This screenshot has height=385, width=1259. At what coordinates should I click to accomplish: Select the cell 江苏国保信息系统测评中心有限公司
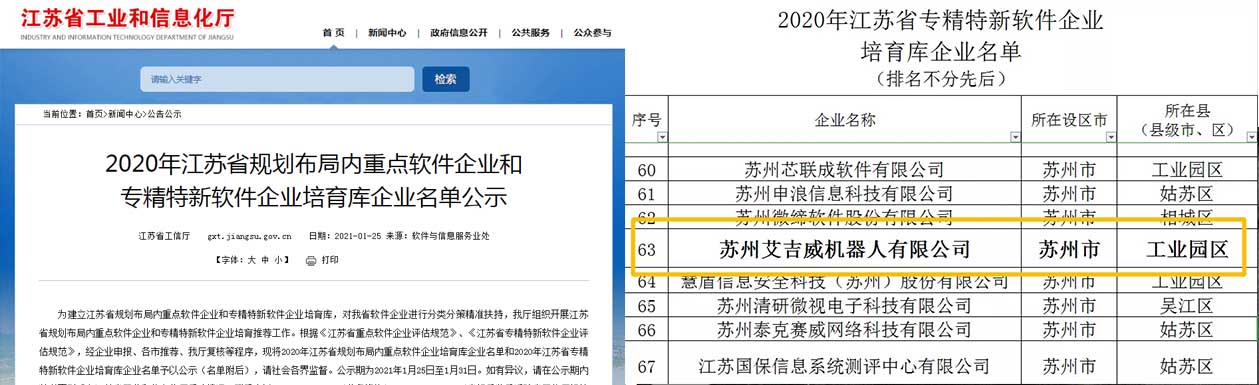click(x=844, y=363)
